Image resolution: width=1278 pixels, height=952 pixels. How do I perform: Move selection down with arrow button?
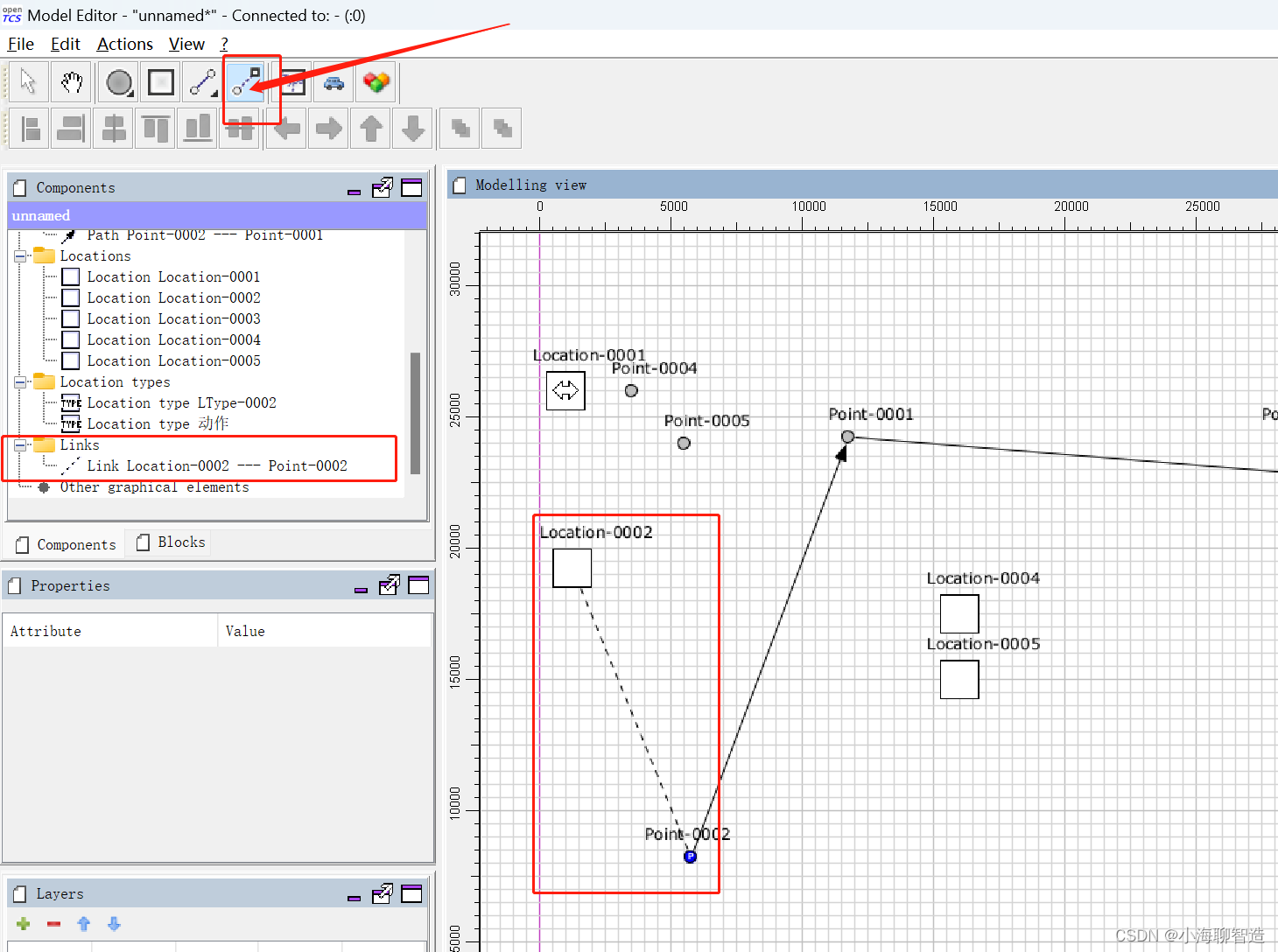[412, 129]
